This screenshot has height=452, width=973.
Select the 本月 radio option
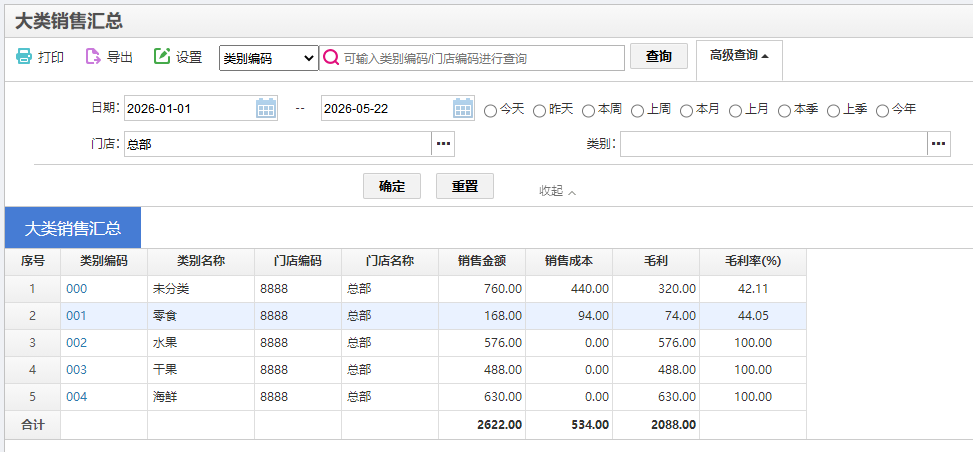(686, 111)
